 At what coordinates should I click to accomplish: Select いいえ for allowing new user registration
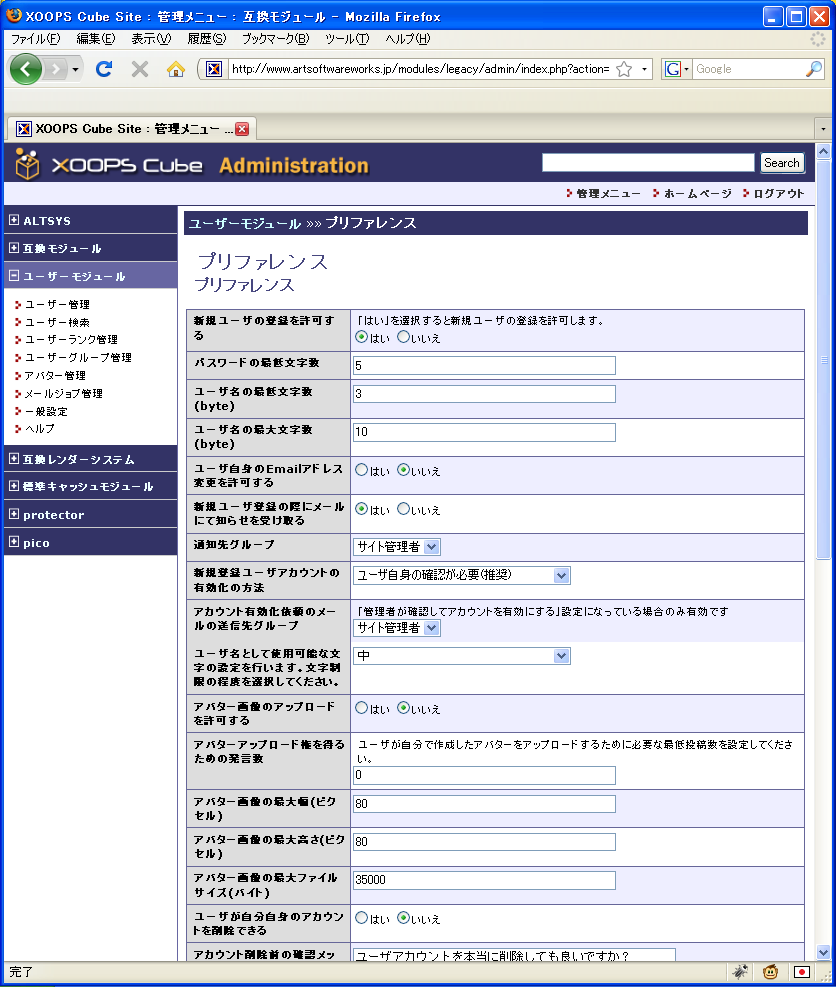tap(404, 337)
